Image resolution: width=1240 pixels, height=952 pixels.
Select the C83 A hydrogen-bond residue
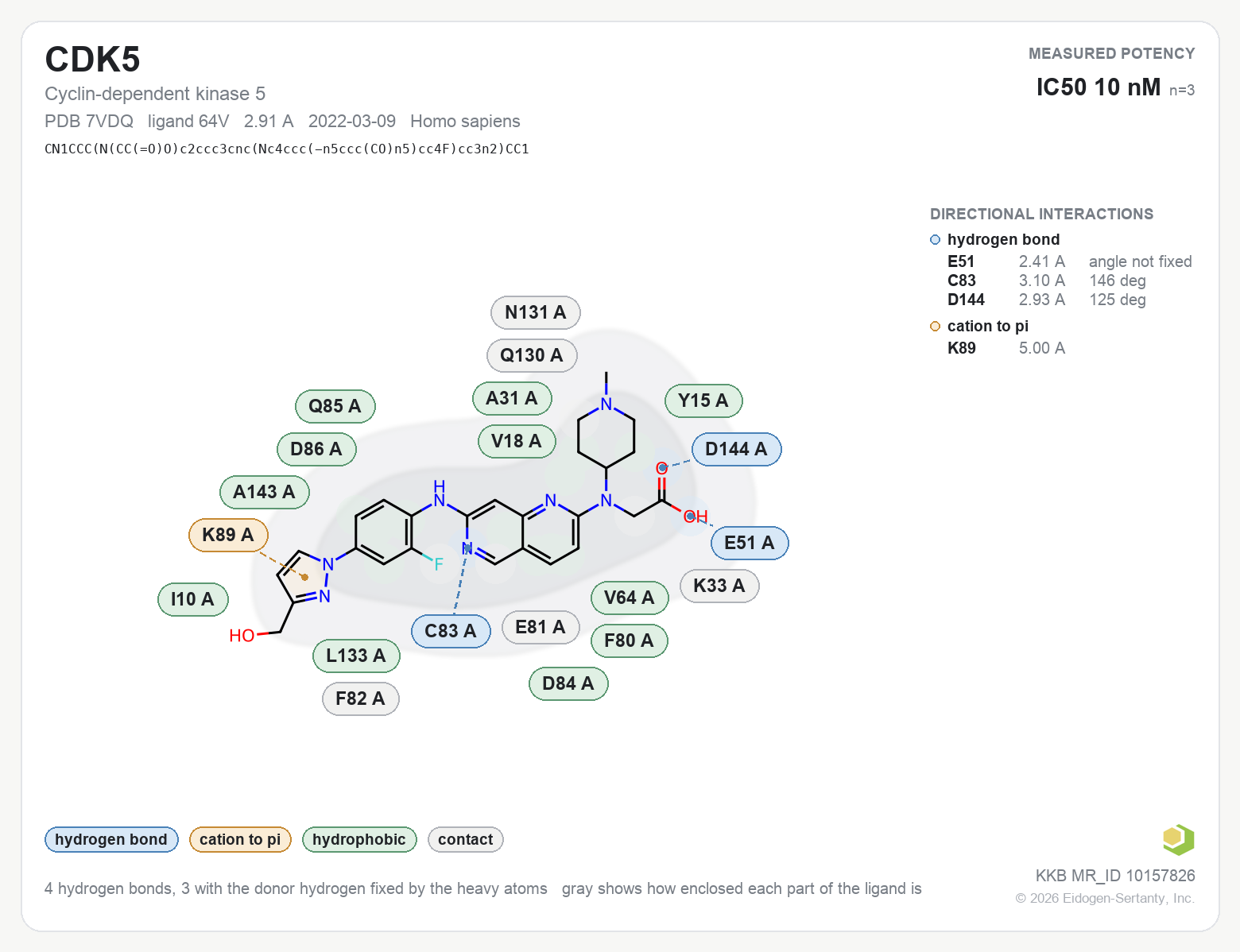(451, 631)
